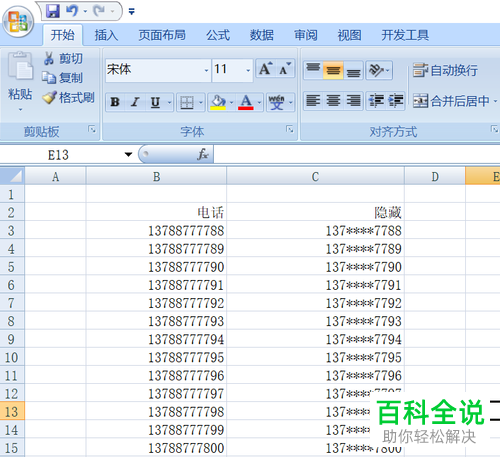The height and width of the screenshot is (457, 500).
Task: Toggle bold formatting
Action: pos(115,102)
